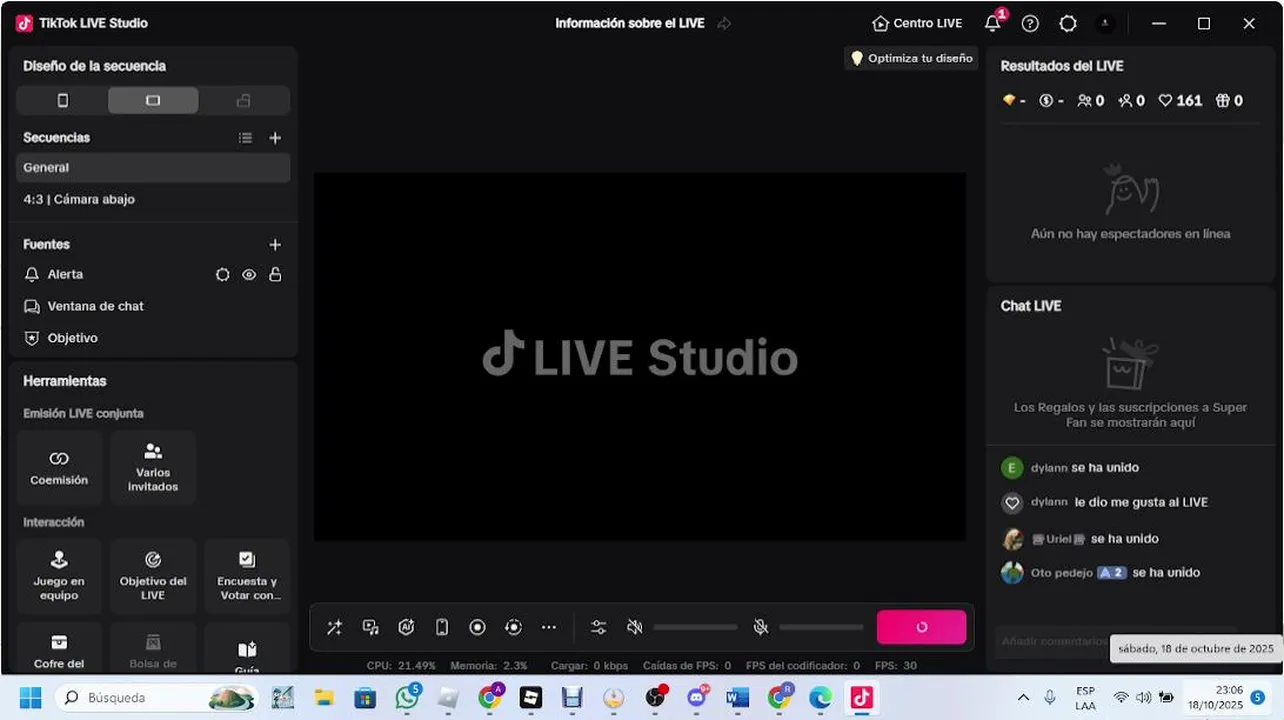Select the General scene
1284x720 pixels.
pyautogui.click(x=153, y=168)
